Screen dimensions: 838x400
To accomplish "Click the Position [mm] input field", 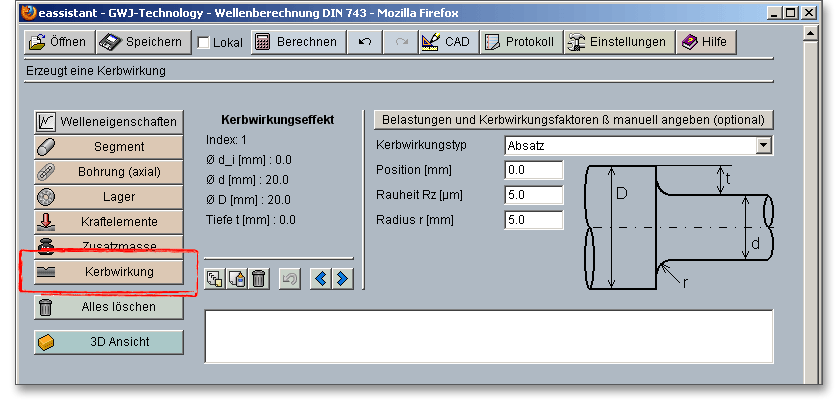I will 535,170.
